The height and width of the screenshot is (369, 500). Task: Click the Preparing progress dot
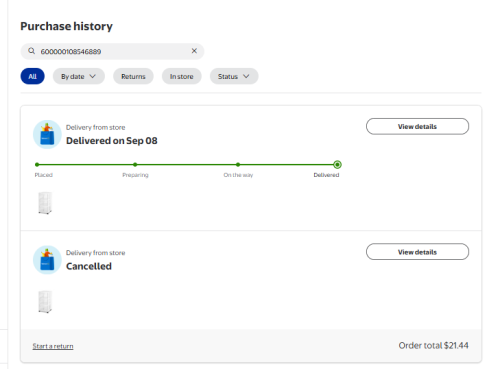pyautogui.click(x=135, y=164)
